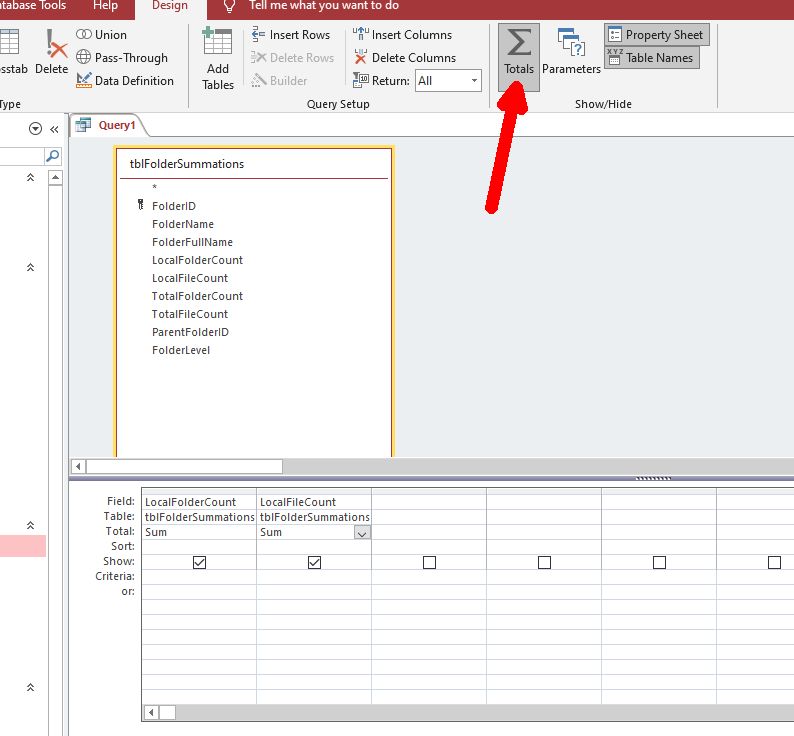The height and width of the screenshot is (736, 794).
Task: Check Show box in the sixth grid column
Action: [x=774, y=562]
